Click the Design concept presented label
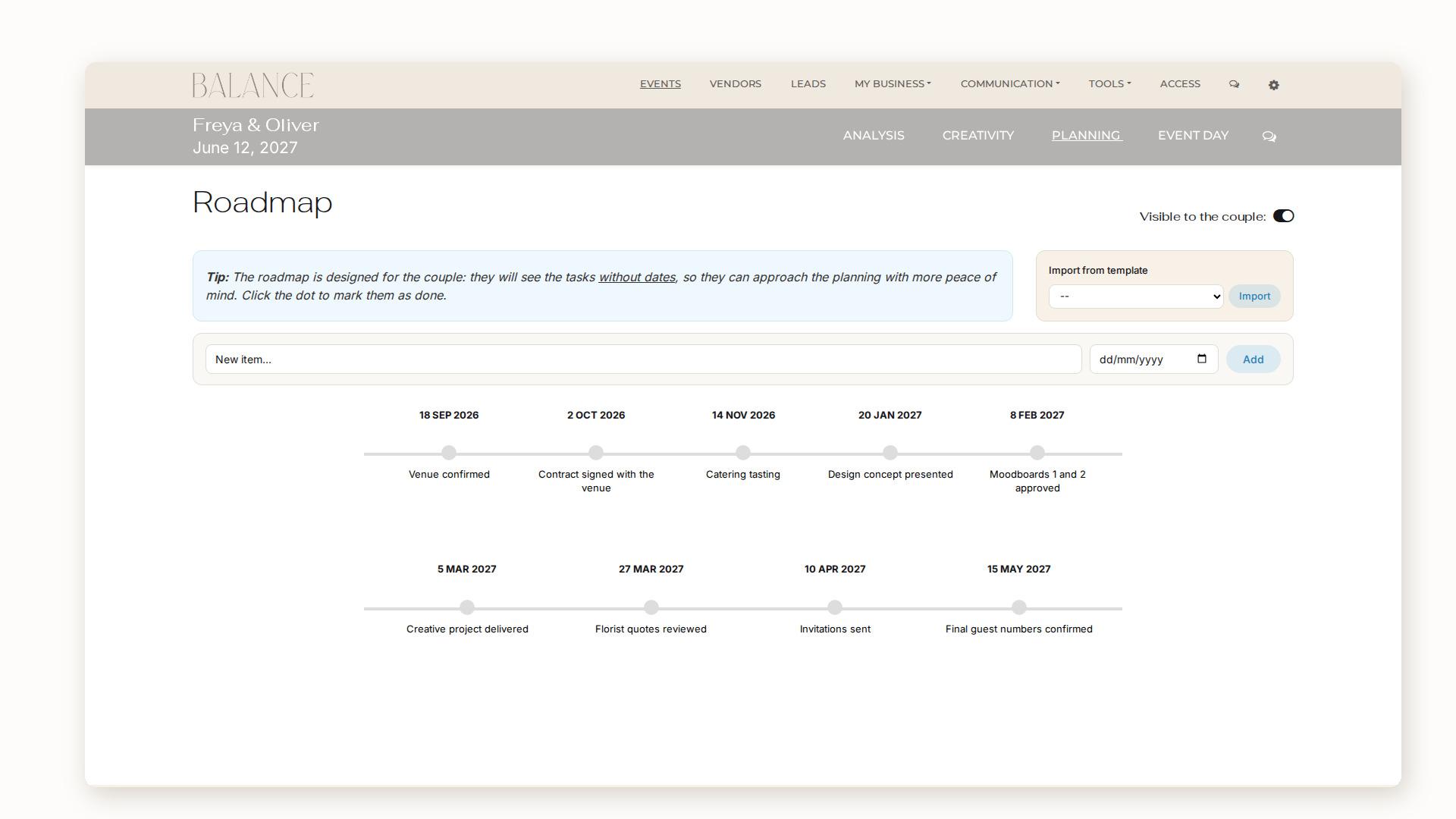The image size is (1456, 819). tap(890, 475)
